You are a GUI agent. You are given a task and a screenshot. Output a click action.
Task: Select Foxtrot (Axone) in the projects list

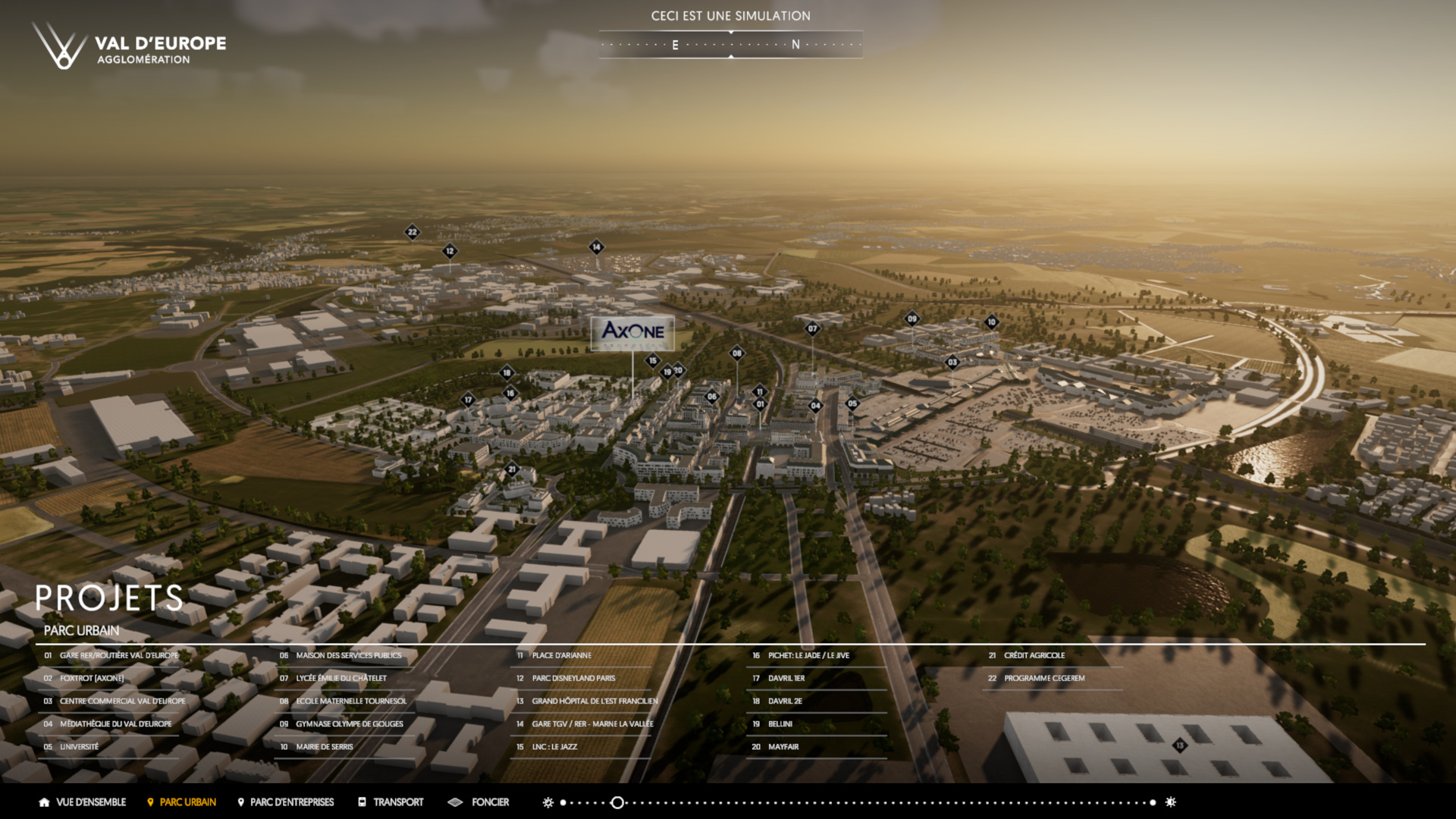click(x=92, y=679)
